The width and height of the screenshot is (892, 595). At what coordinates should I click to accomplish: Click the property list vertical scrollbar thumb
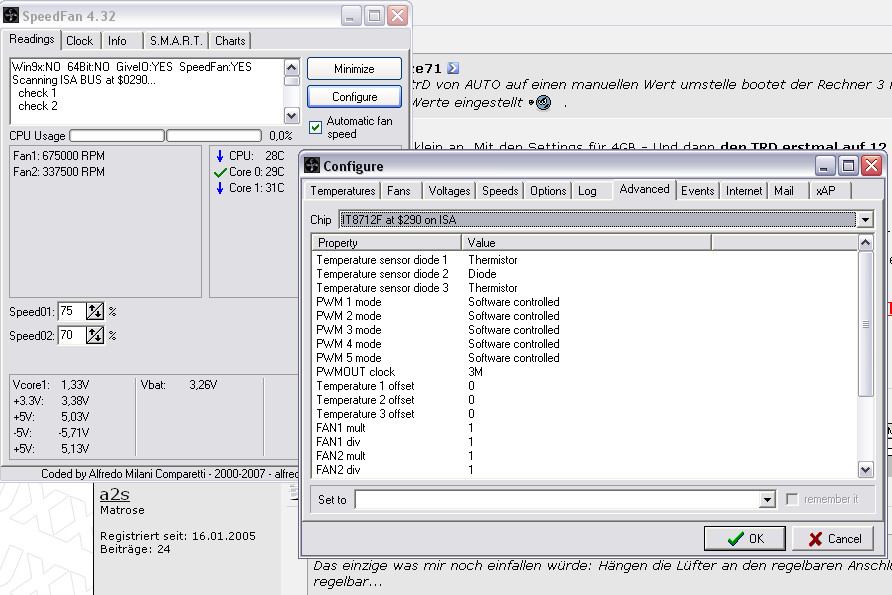click(865, 324)
